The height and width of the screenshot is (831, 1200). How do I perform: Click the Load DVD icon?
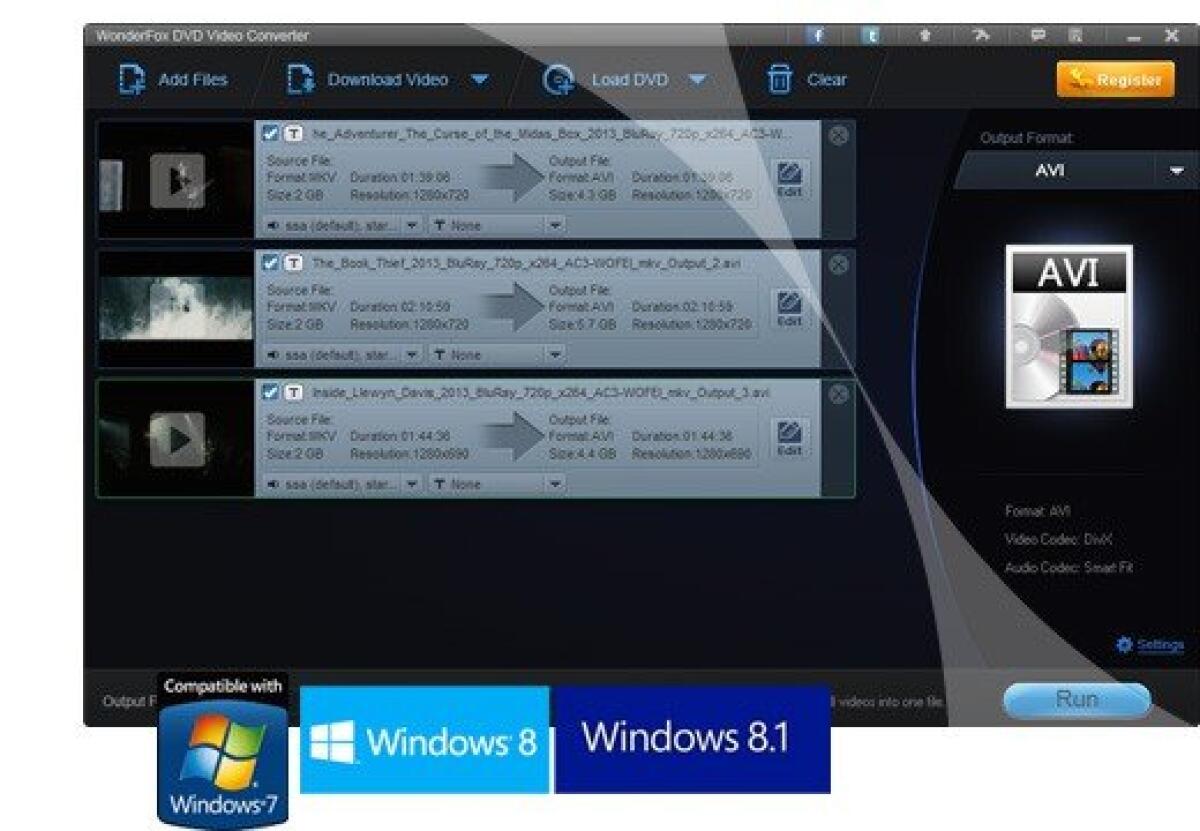557,80
